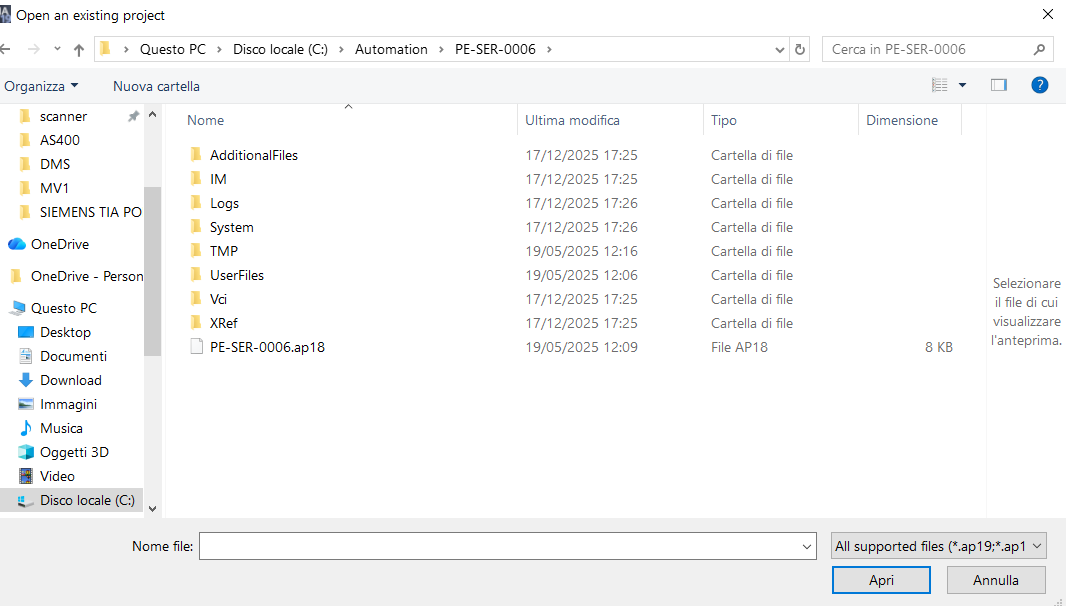Click Questo PC in address path
The height and width of the screenshot is (606, 1066).
pyautogui.click(x=173, y=49)
